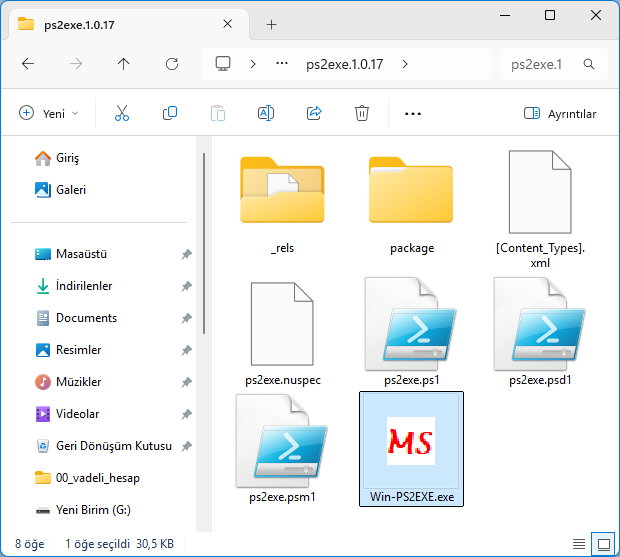The image size is (620, 557).
Task: Click the navigation pane scrollbar
Action: pos(204,243)
